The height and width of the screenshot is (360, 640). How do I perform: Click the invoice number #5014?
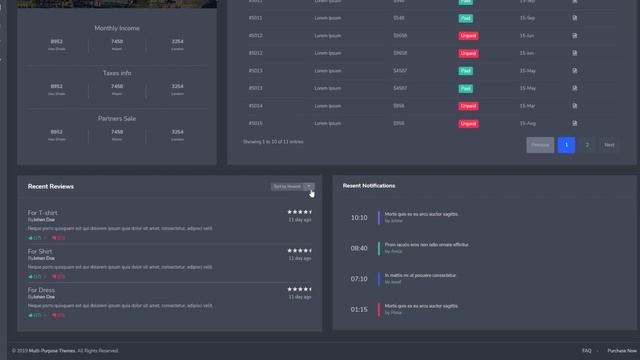[256, 106]
